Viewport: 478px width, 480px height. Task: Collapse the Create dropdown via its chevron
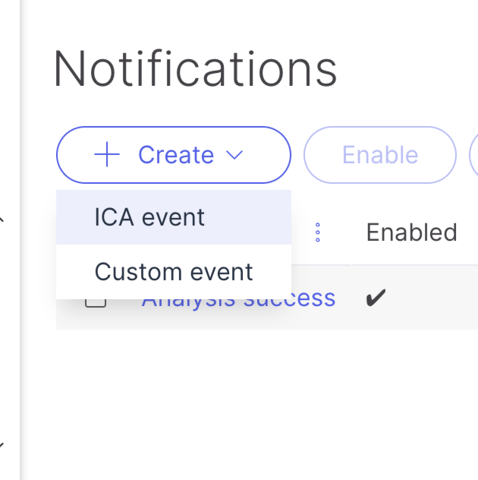[x=234, y=155]
